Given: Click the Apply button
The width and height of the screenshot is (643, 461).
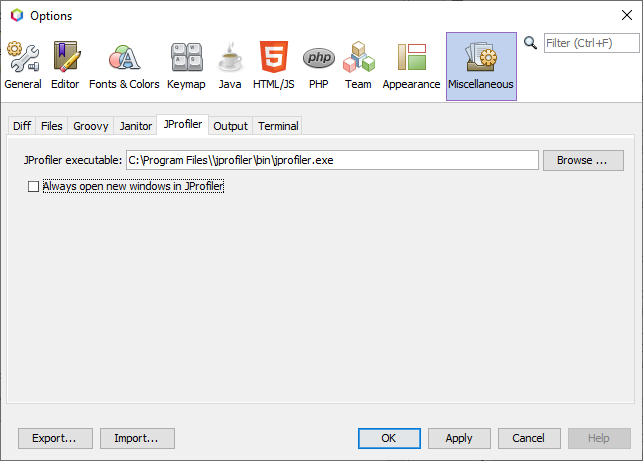Looking at the screenshot, I should pos(459,438).
